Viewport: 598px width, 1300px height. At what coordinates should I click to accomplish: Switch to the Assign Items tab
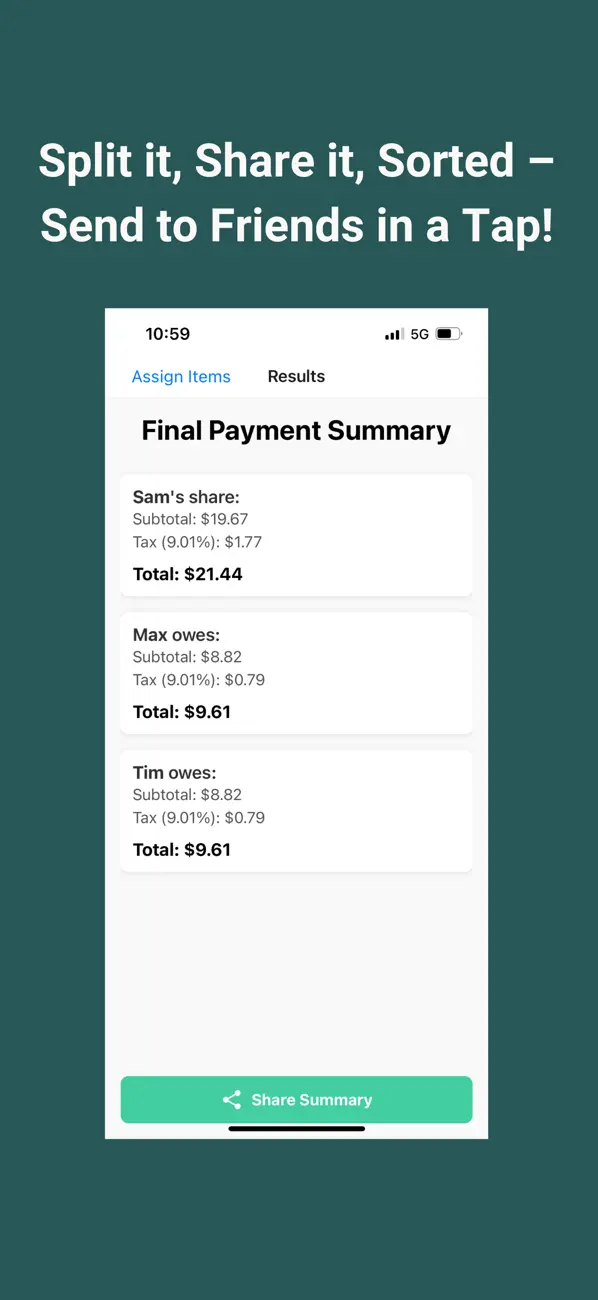pos(181,376)
